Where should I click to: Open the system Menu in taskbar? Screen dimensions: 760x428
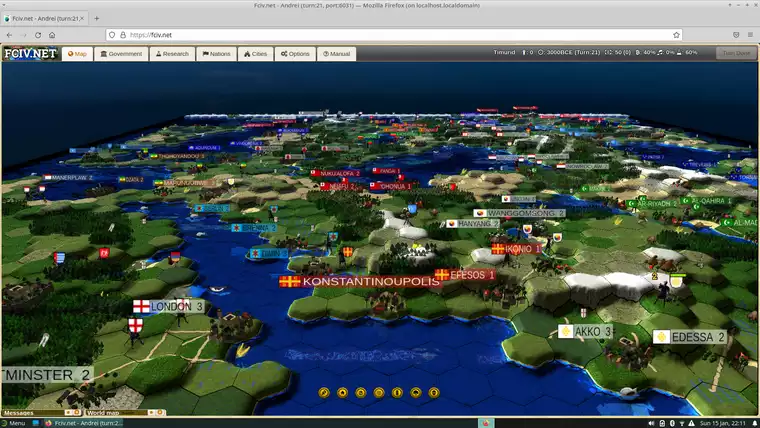(14, 423)
